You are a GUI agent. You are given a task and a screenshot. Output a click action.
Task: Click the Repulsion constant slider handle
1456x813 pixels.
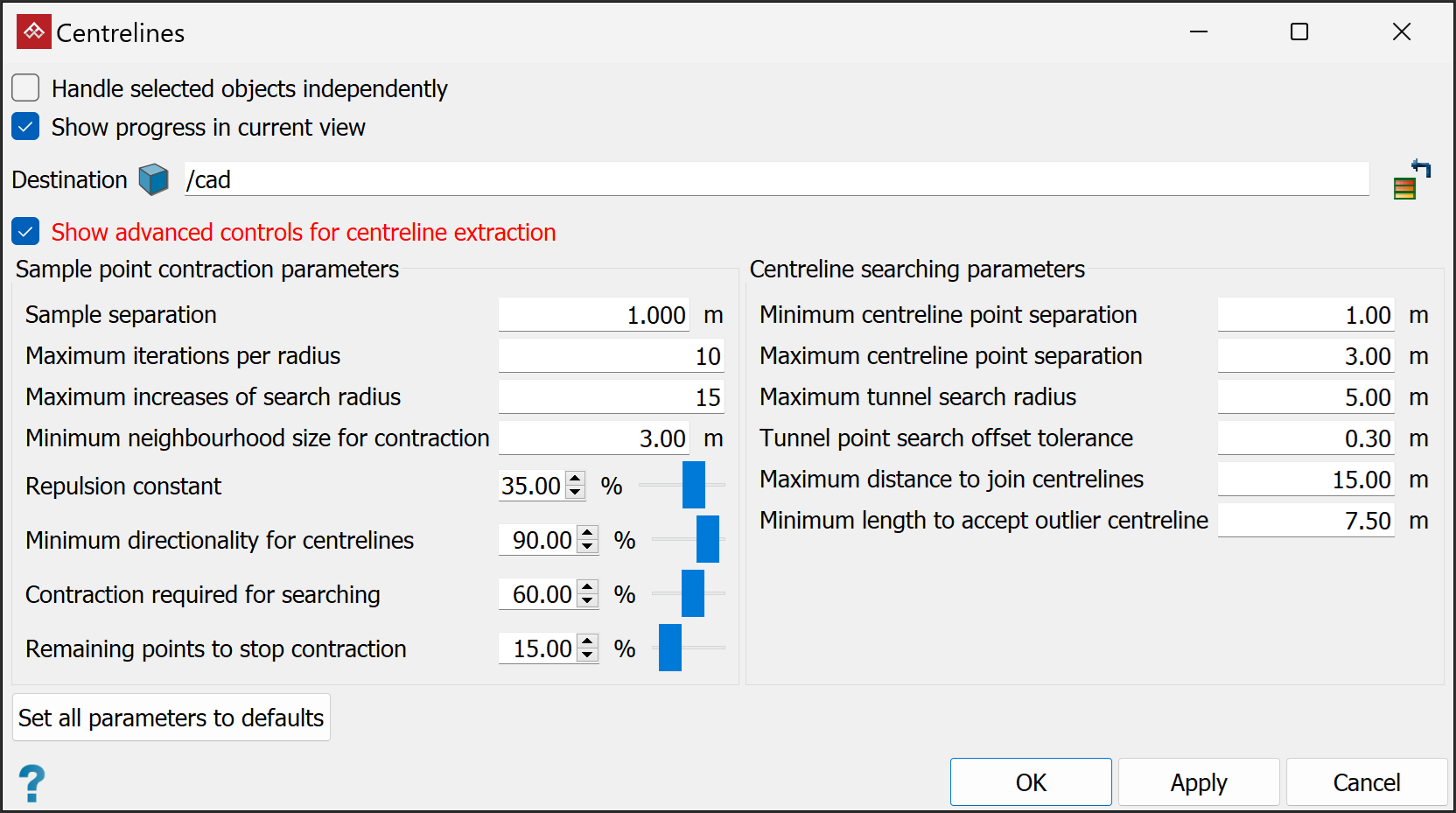694,485
